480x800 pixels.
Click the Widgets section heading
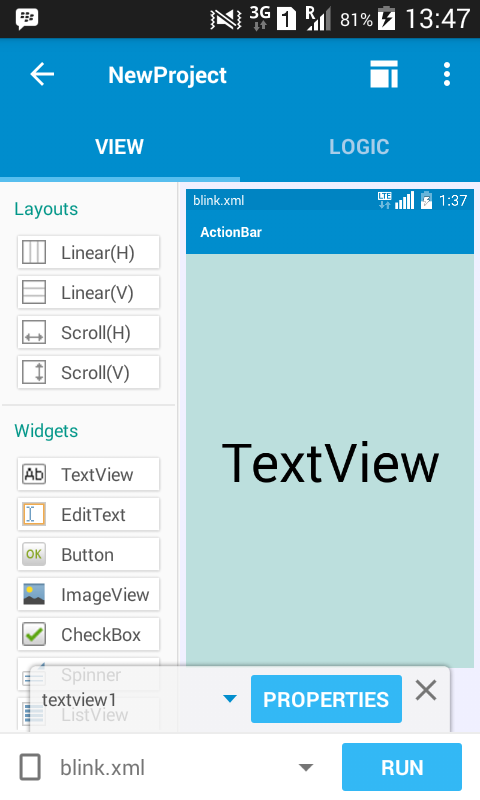point(46,431)
